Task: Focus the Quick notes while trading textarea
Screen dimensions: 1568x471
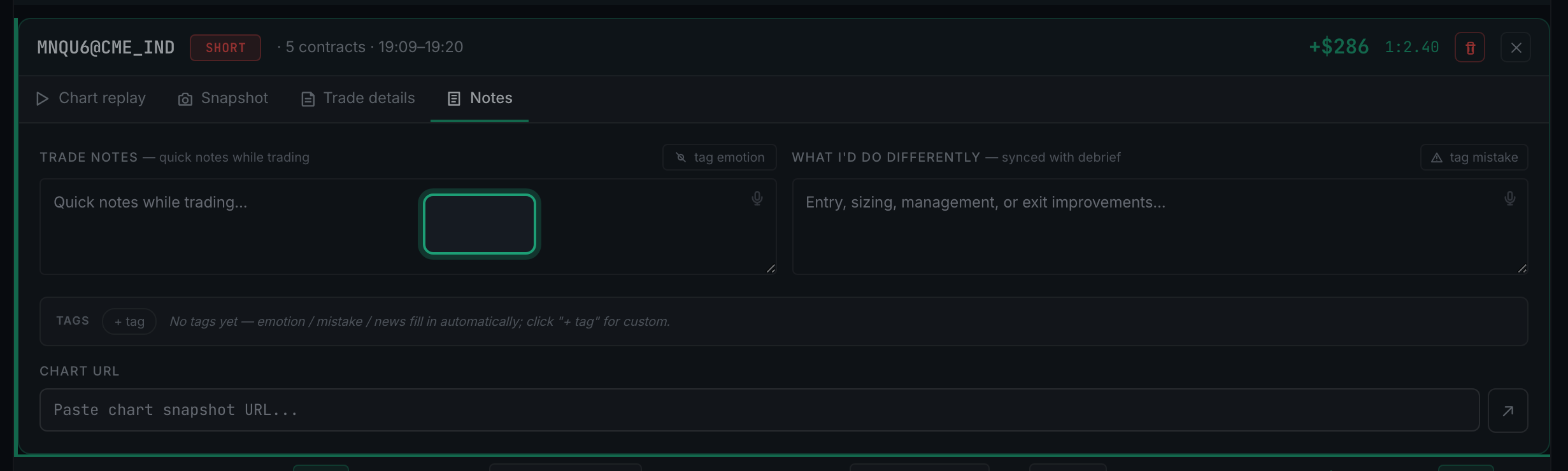Action: (x=408, y=227)
